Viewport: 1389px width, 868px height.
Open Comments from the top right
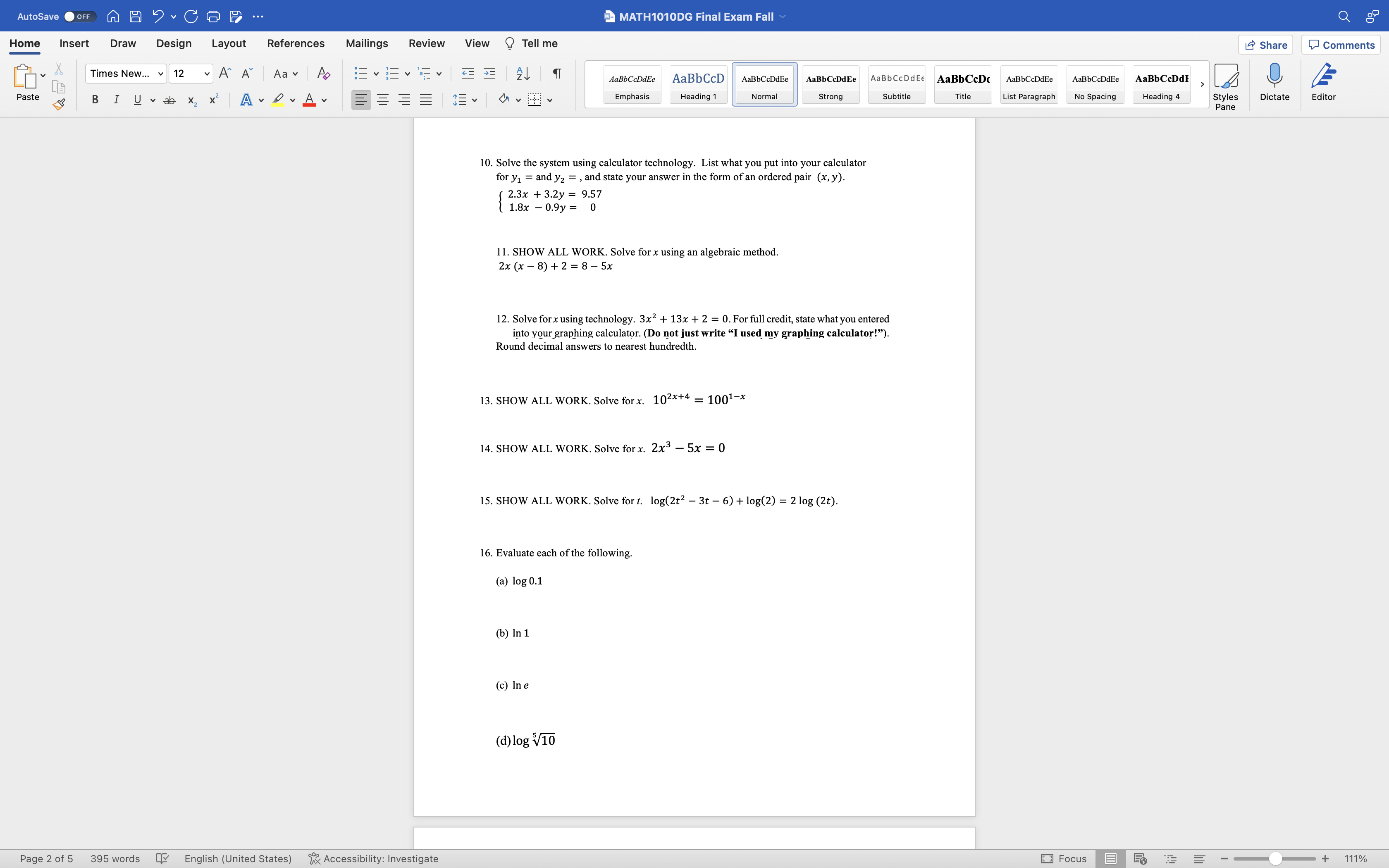(1341, 44)
